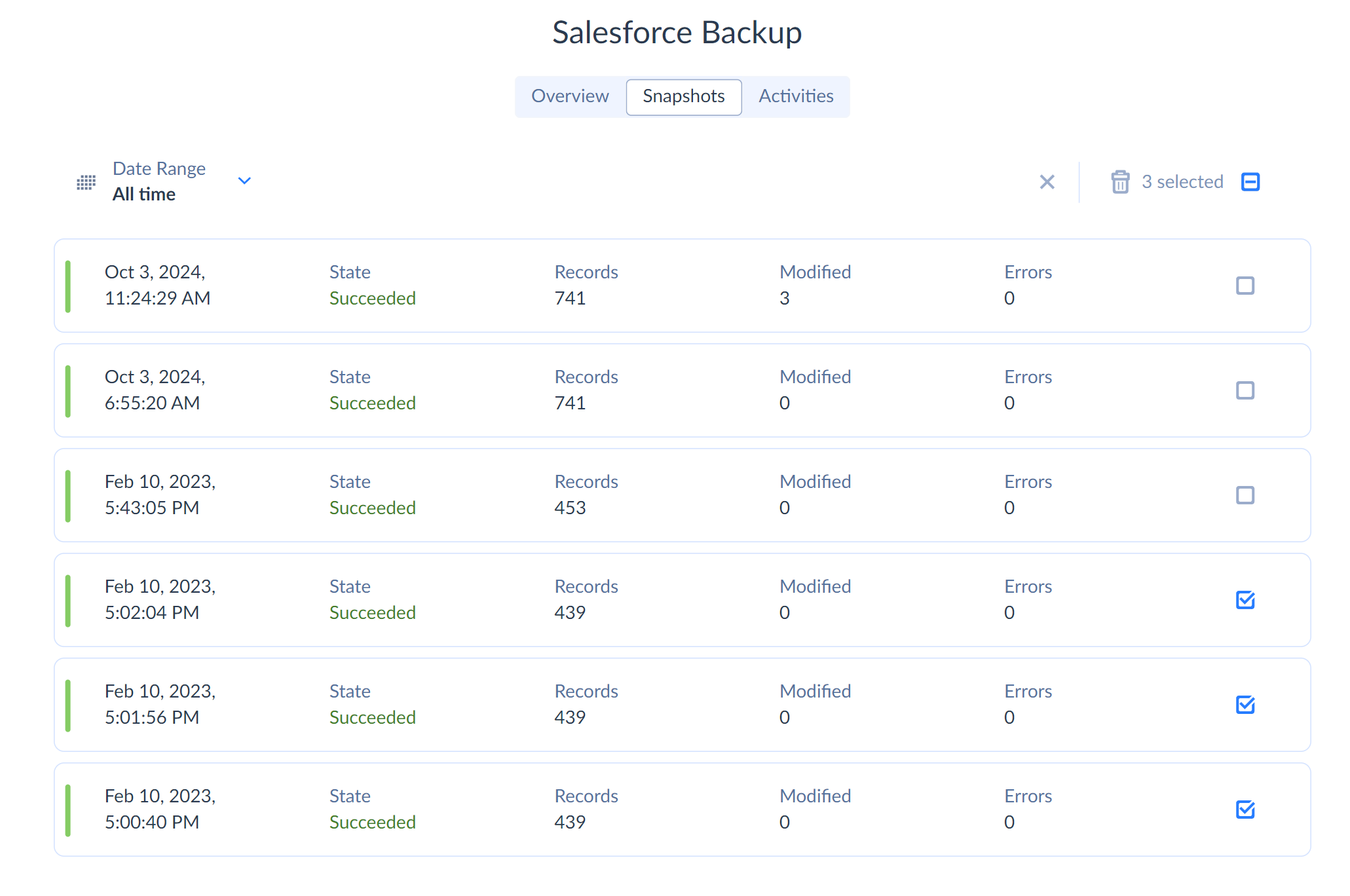Screen dimensions: 1350x896
Task: Click the 'Feb 10, 2023, 5:02:04 PM' timestamp
Action: (x=160, y=599)
